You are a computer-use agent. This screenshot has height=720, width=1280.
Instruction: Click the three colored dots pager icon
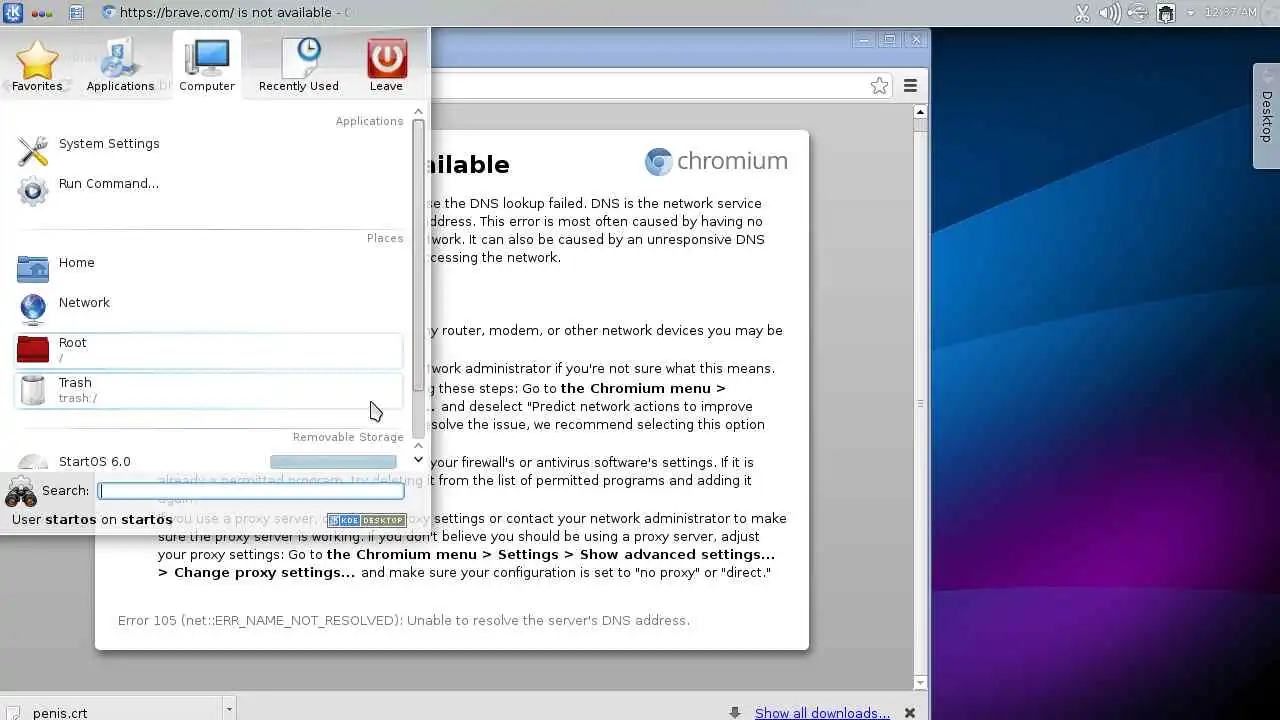tap(42, 13)
